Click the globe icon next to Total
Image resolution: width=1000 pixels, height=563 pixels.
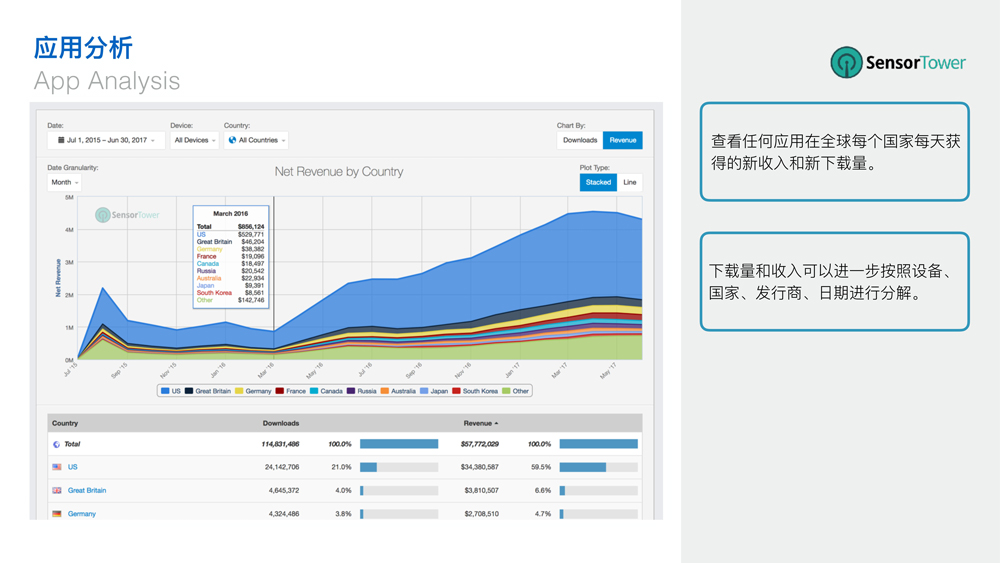[57, 444]
